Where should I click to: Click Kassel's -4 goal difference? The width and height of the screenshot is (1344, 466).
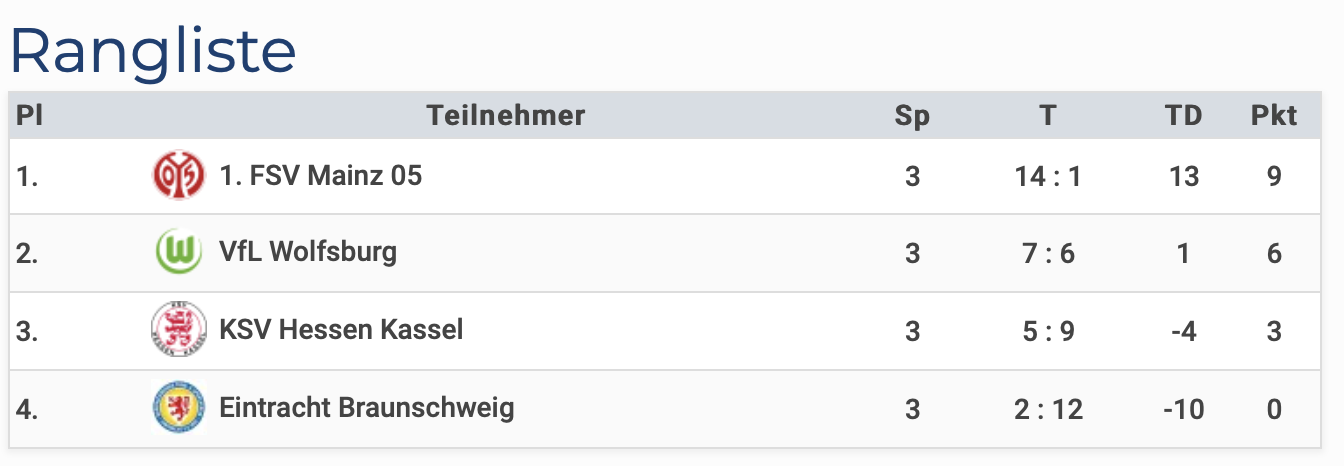pos(1183,331)
